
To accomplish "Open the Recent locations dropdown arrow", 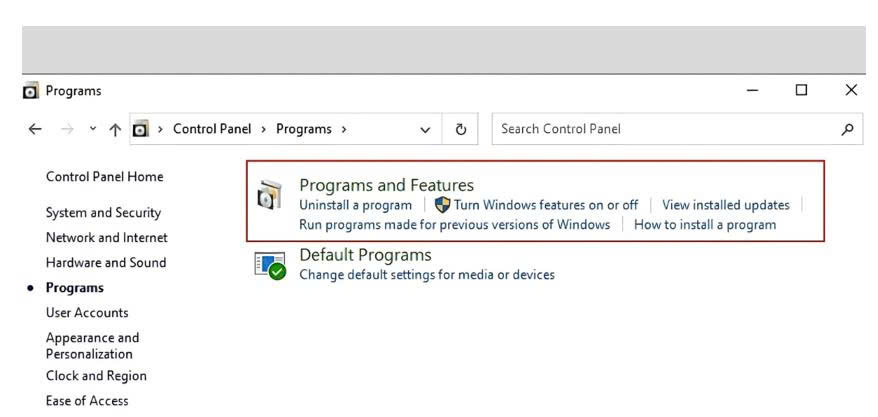I will click(93, 129).
